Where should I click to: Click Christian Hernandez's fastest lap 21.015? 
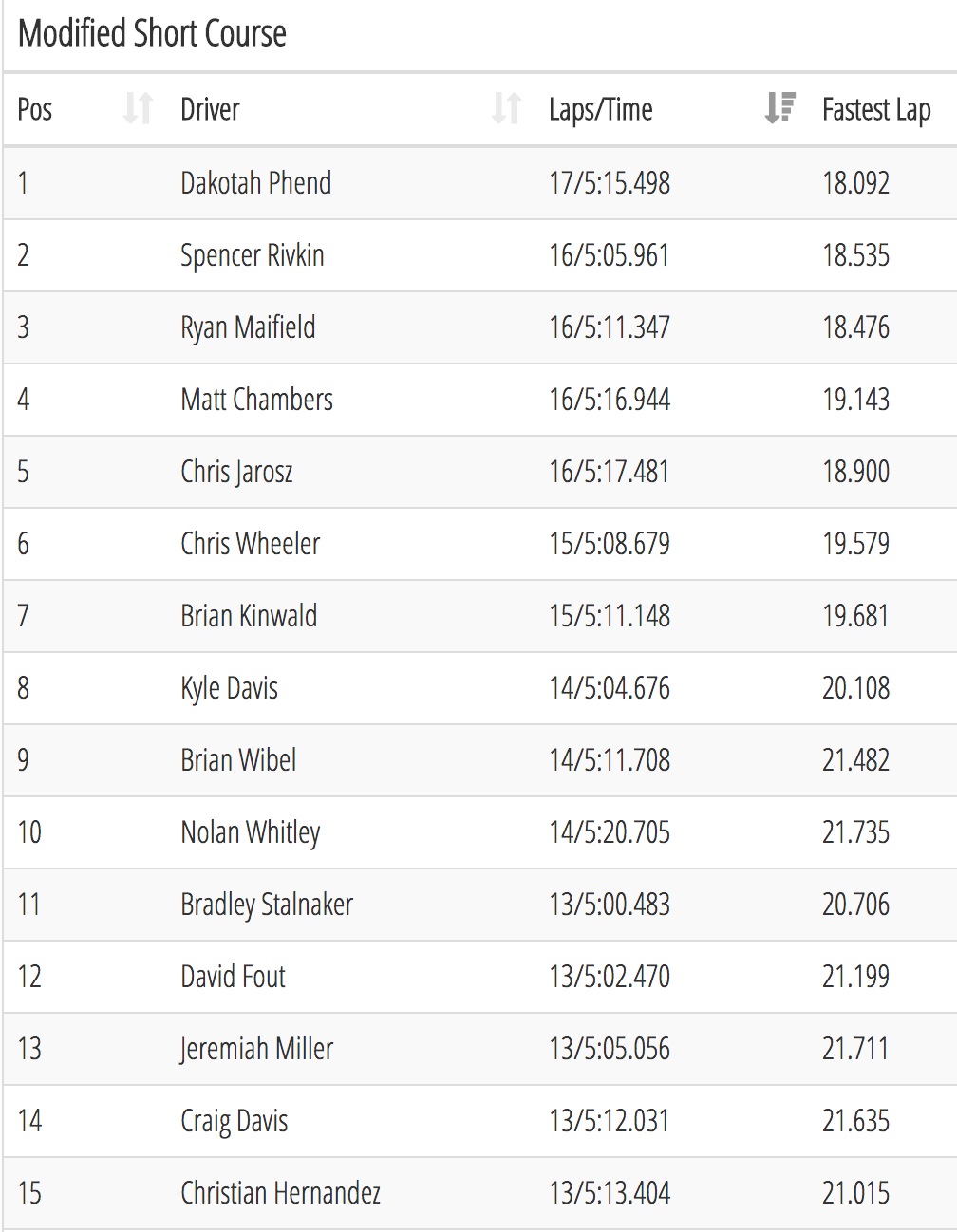[x=855, y=1193]
